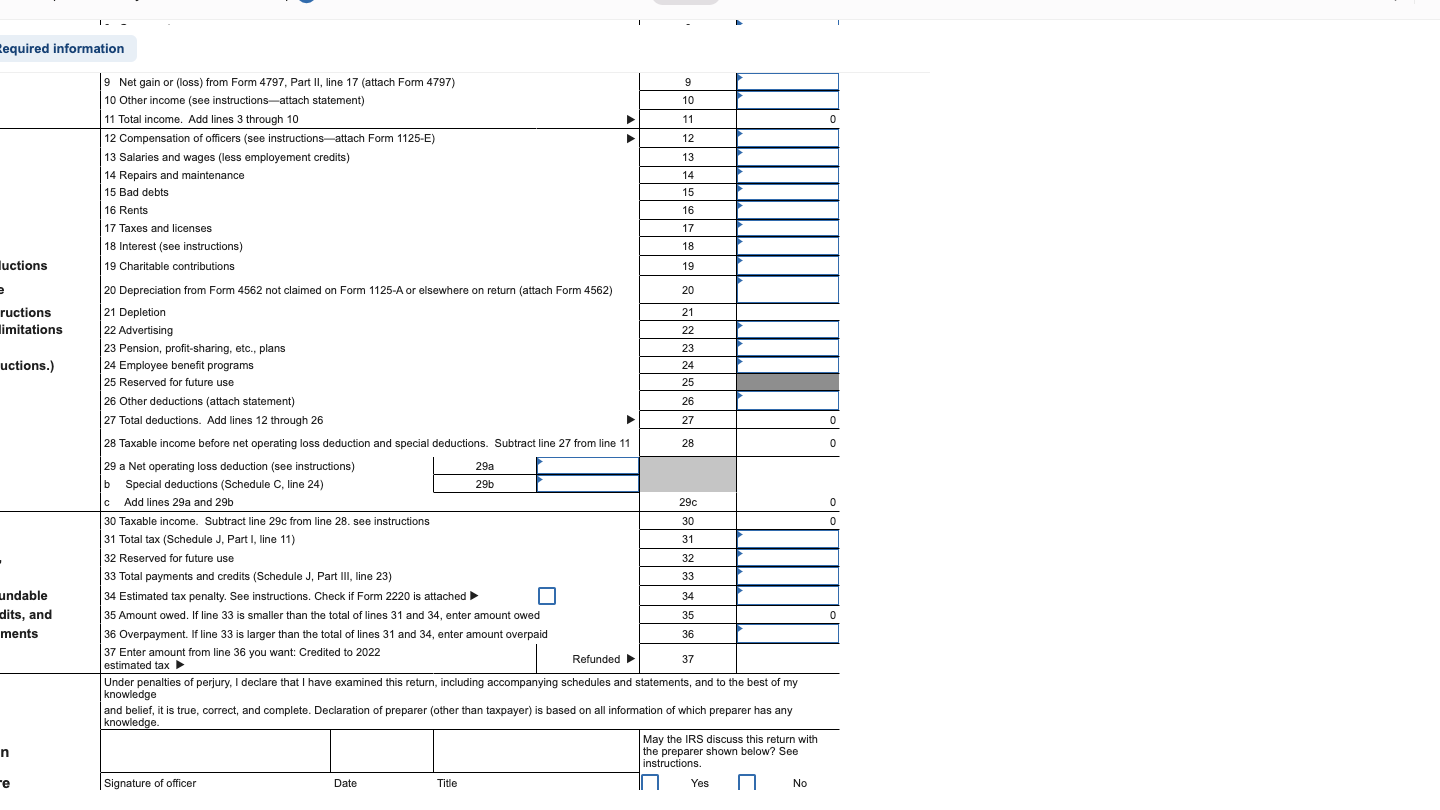
Task: Select the 29b special deductions field
Action: point(588,484)
